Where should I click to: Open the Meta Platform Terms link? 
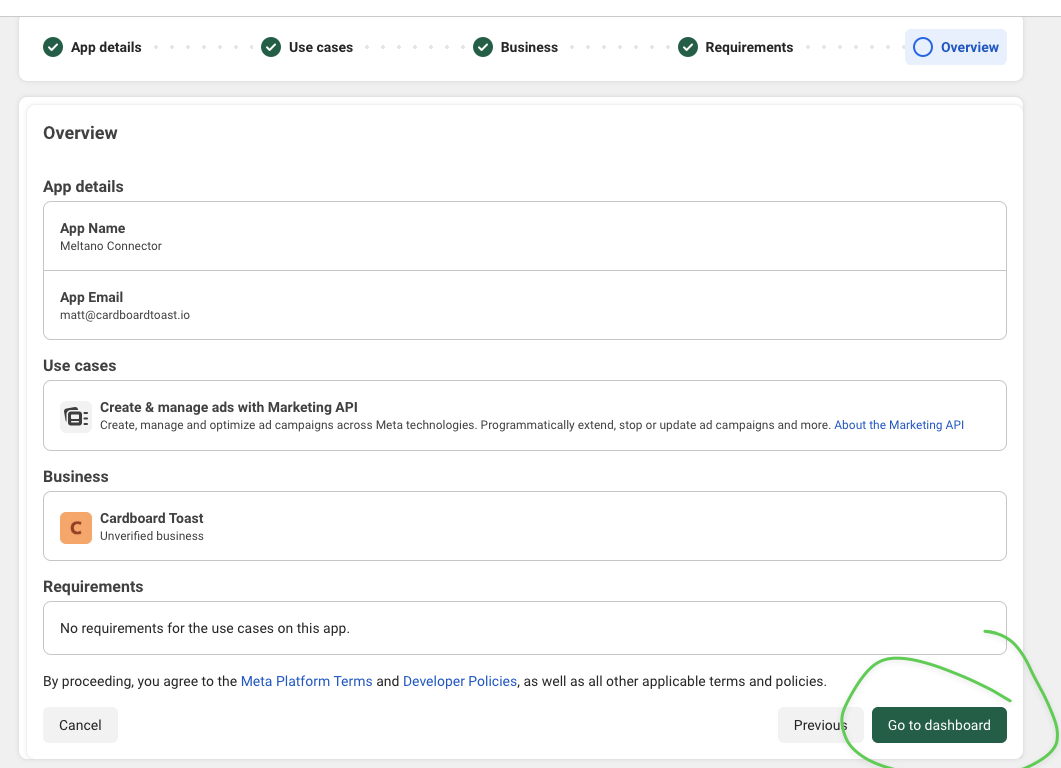click(x=306, y=681)
